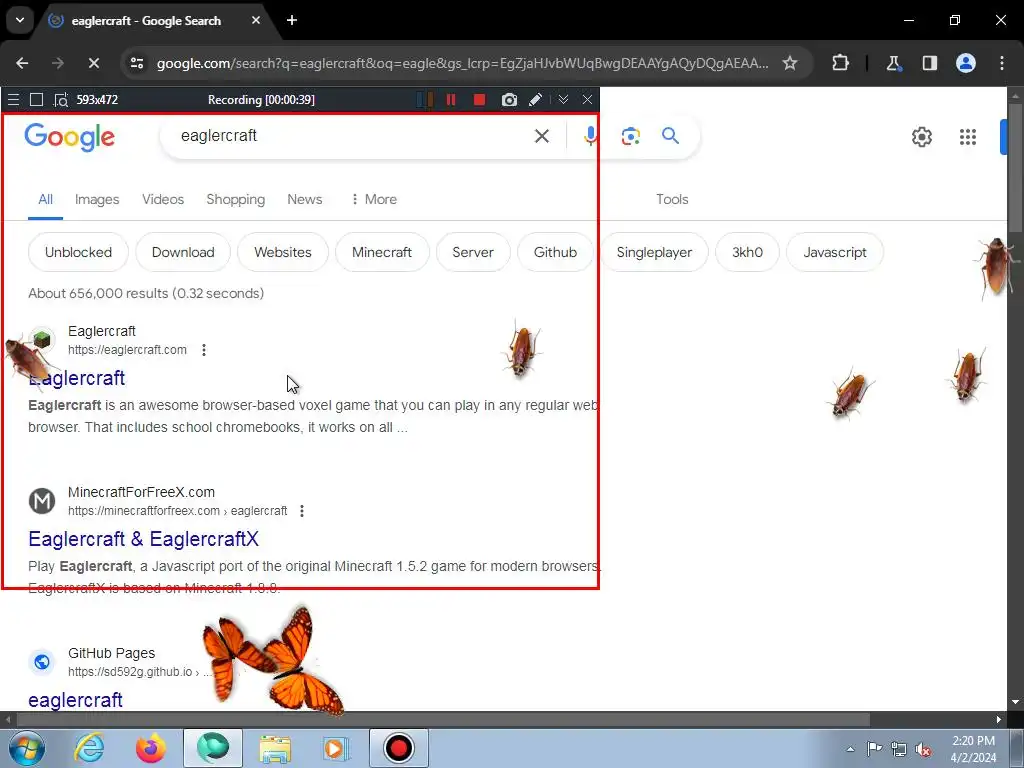The height and width of the screenshot is (768, 1024).
Task: Switch to the News tab
Action: point(304,199)
